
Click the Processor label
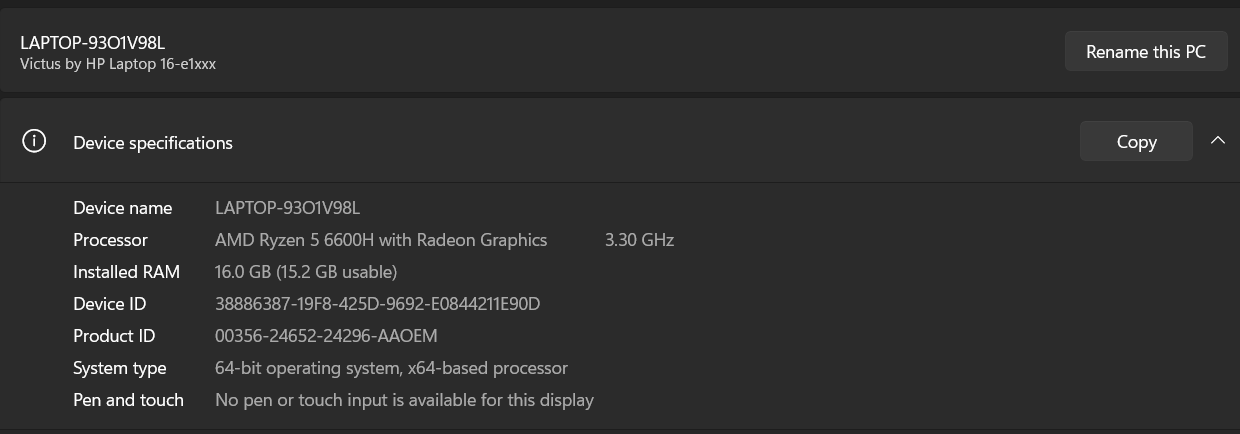tap(110, 240)
